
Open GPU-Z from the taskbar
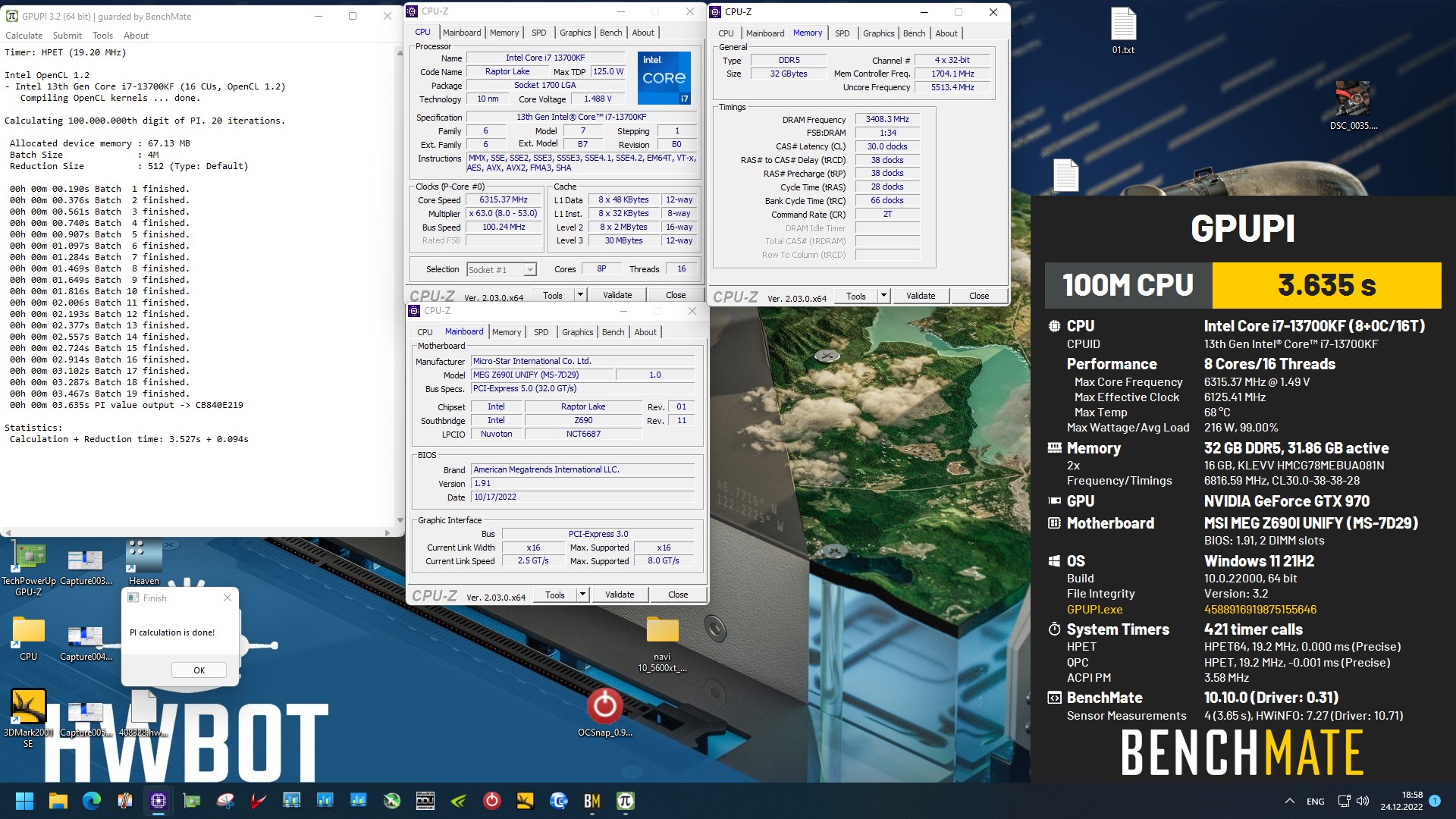[192, 801]
